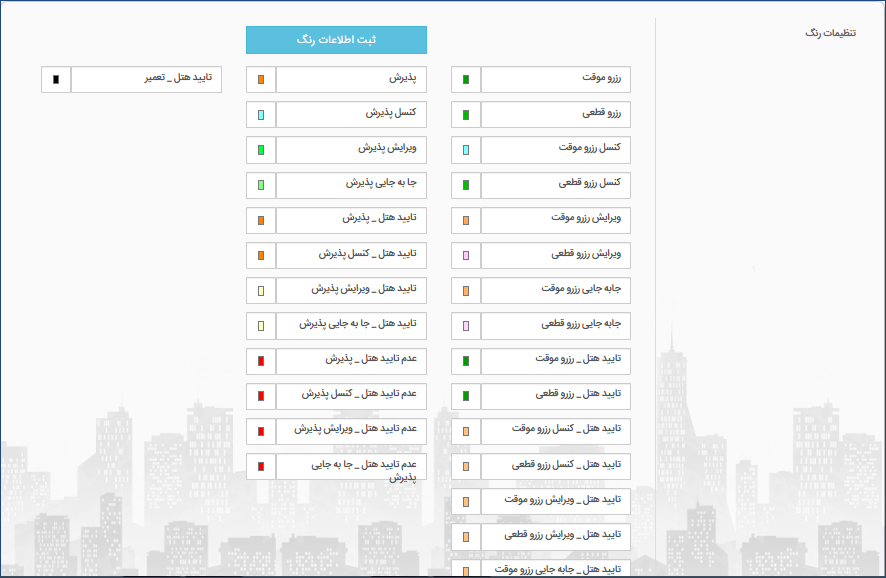Screen dimensions: 886x578
Task: Select the جا به جایی پذیرش field
Action: tap(351, 185)
